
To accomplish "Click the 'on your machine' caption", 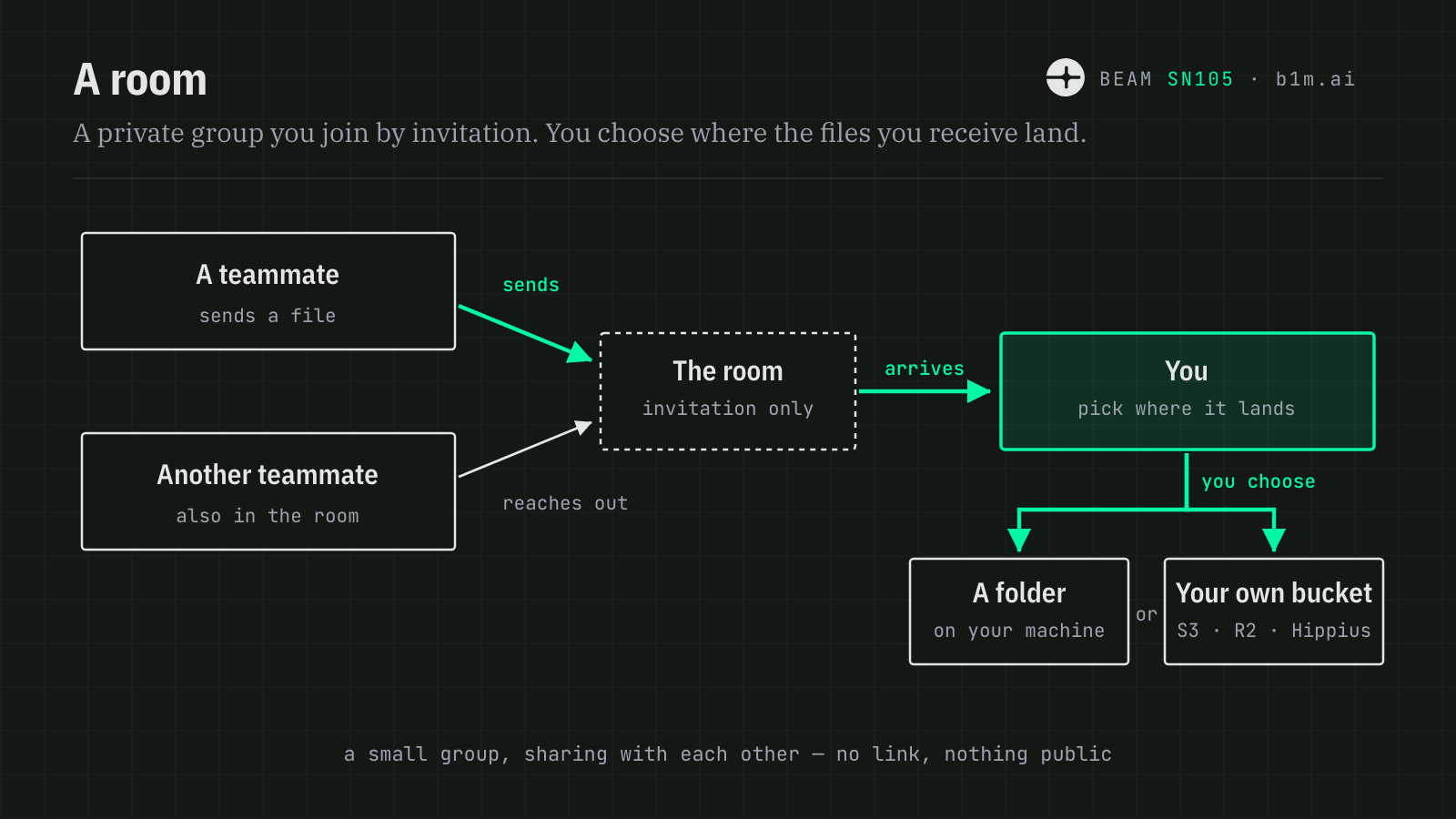I will (x=1019, y=631).
